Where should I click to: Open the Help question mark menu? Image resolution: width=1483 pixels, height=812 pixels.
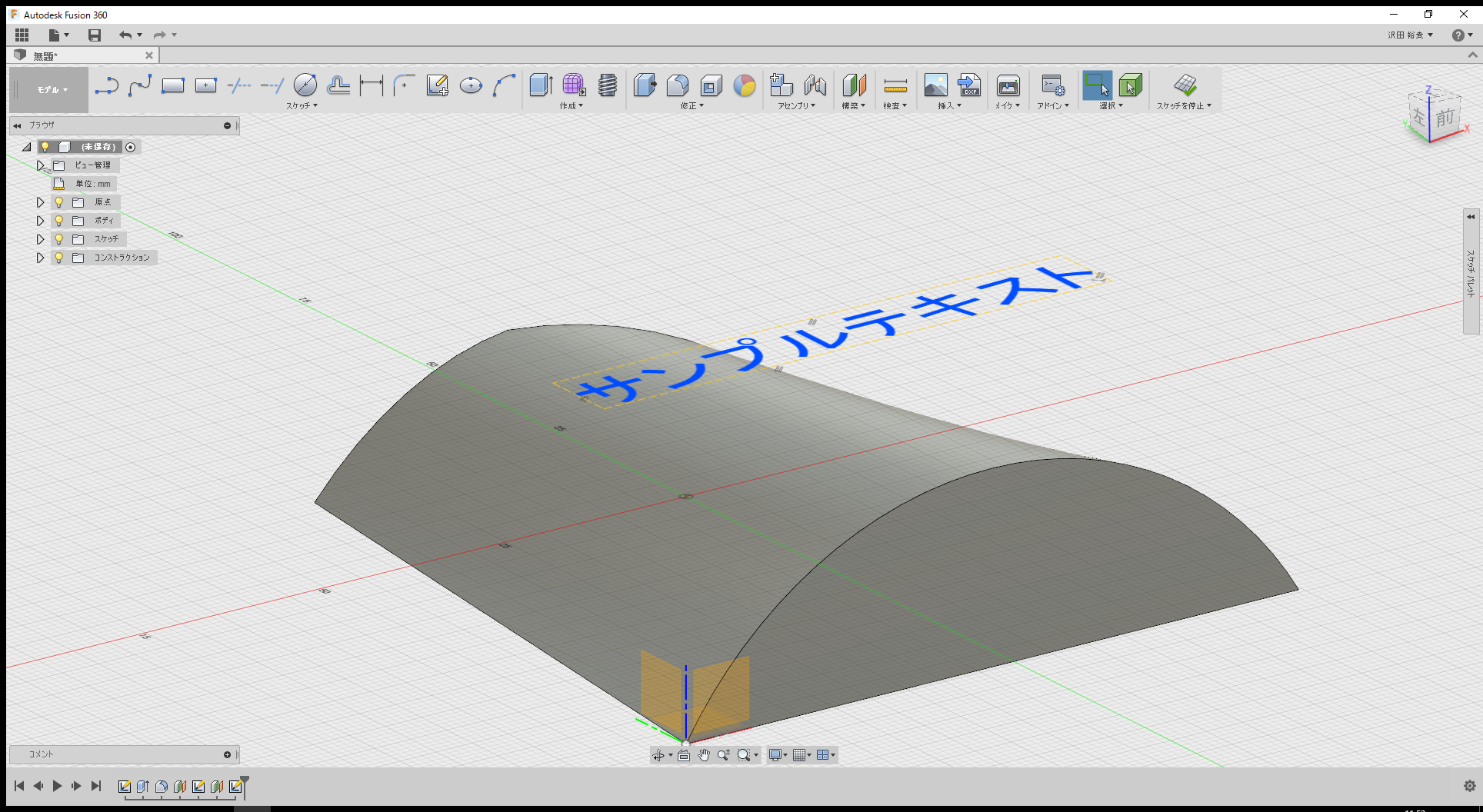coord(1461,35)
